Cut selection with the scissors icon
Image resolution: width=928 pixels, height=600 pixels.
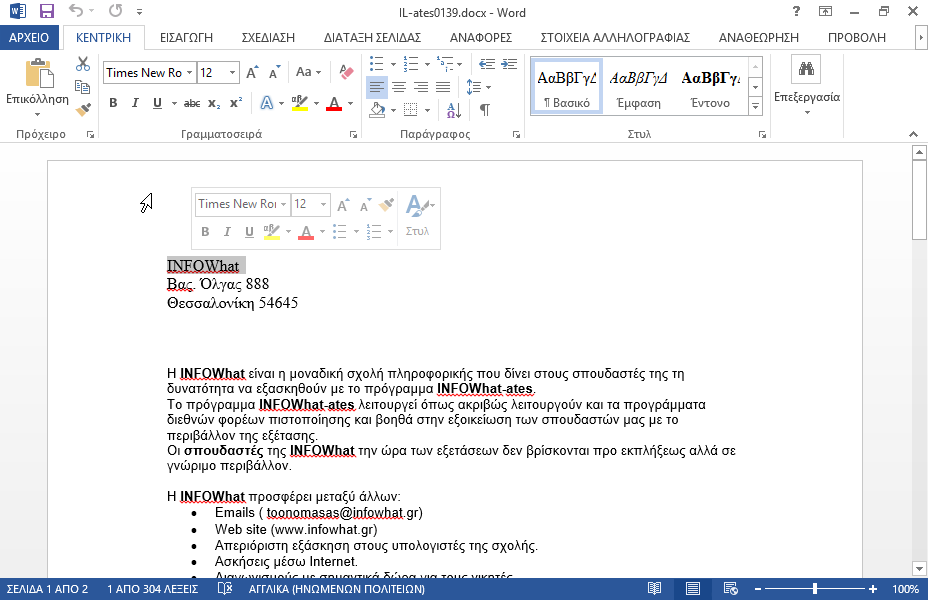[x=83, y=64]
